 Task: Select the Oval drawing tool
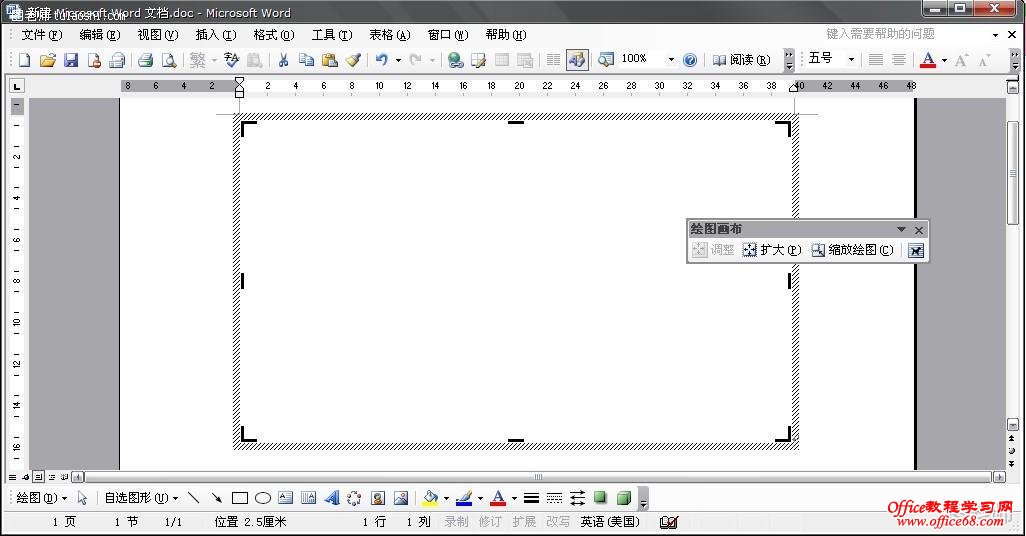click(x=263, y=498)
